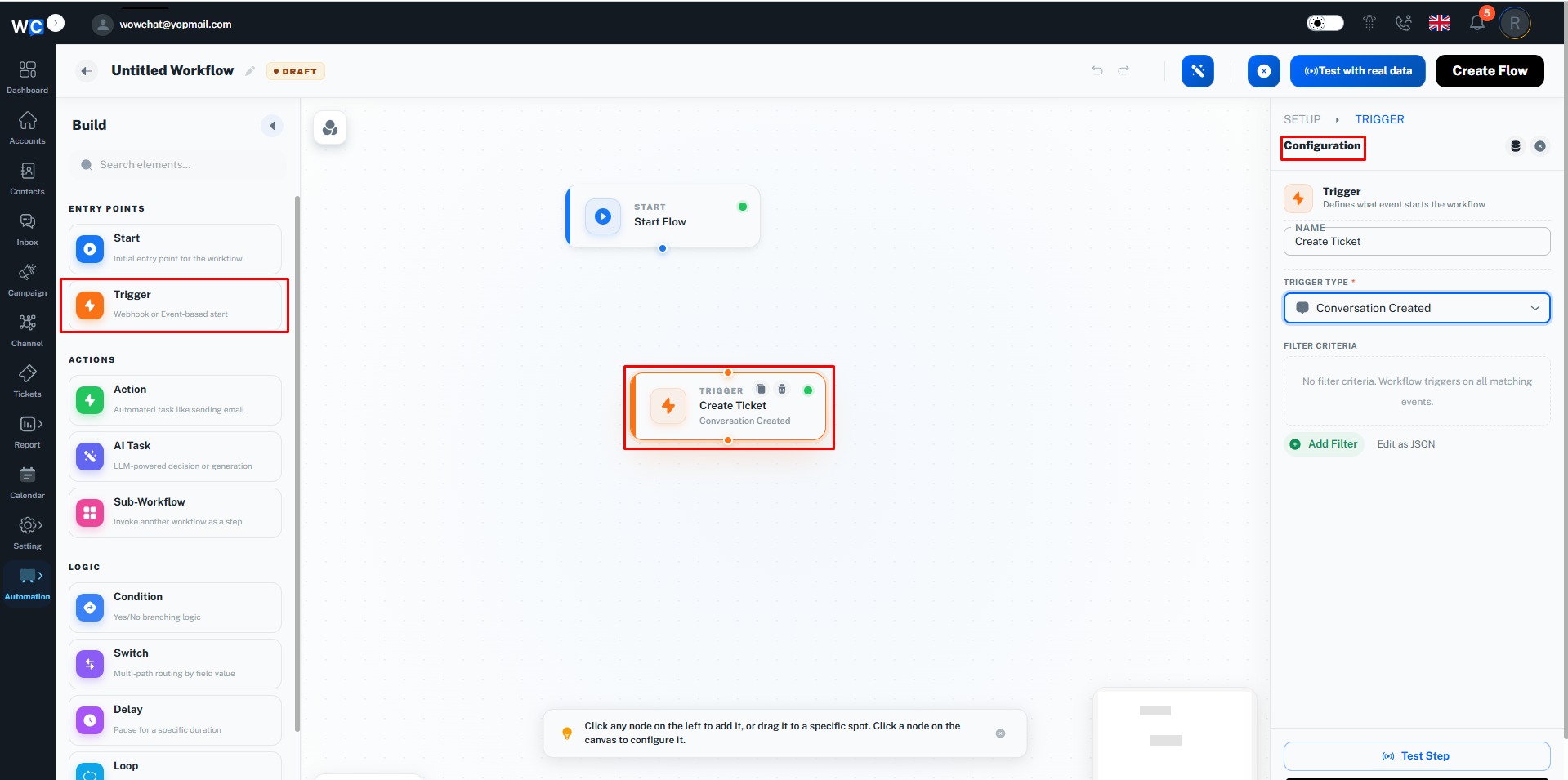Add a Switch logic element
The image size is (1568, 780).
(x=175, y=664)
